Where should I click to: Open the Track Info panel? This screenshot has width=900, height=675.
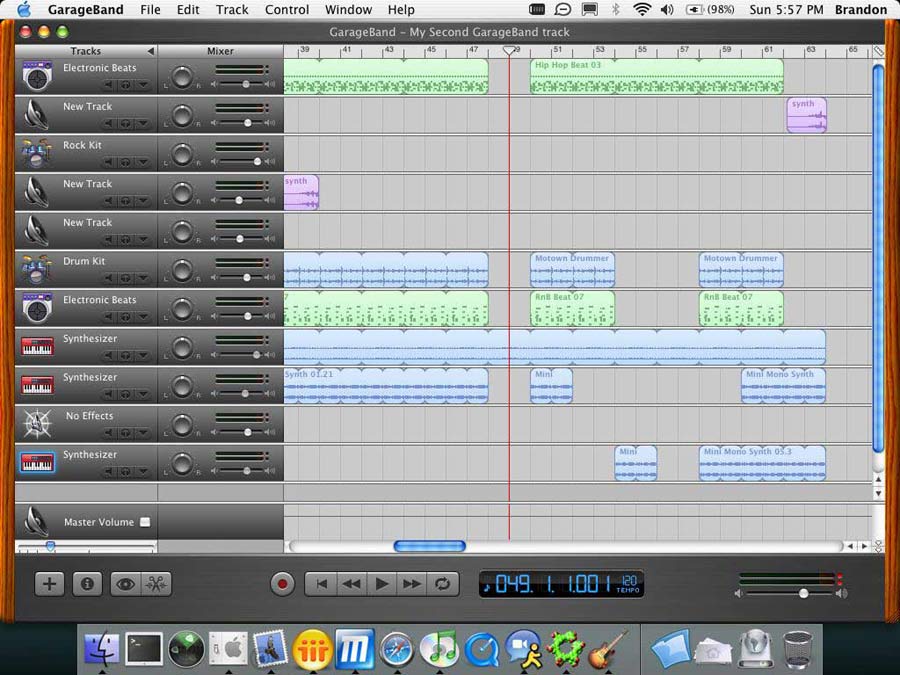87,584
